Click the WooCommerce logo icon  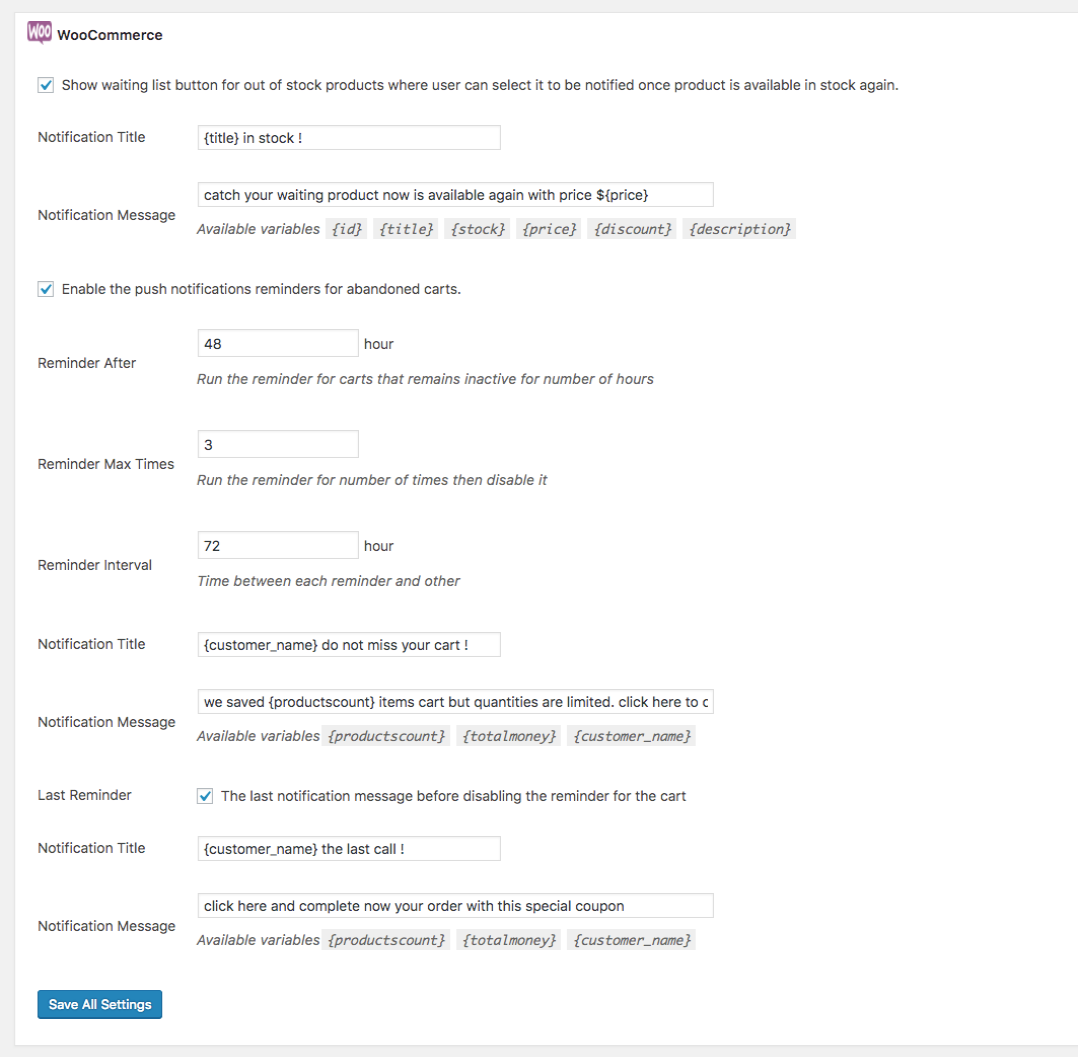[x=40, y=33]
